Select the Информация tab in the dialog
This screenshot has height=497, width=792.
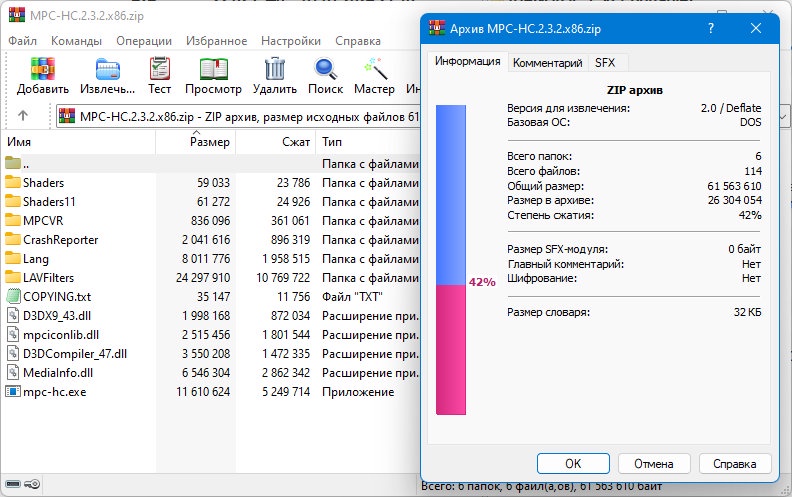coord(468,61)
